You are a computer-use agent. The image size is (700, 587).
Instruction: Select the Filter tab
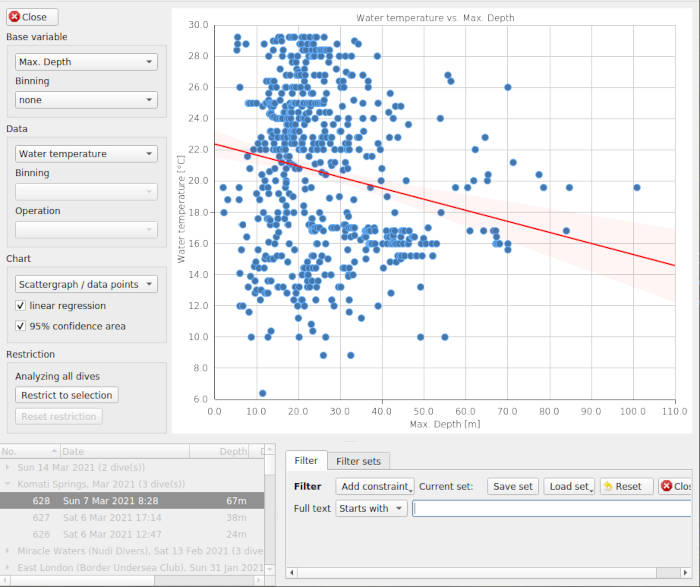306,461
